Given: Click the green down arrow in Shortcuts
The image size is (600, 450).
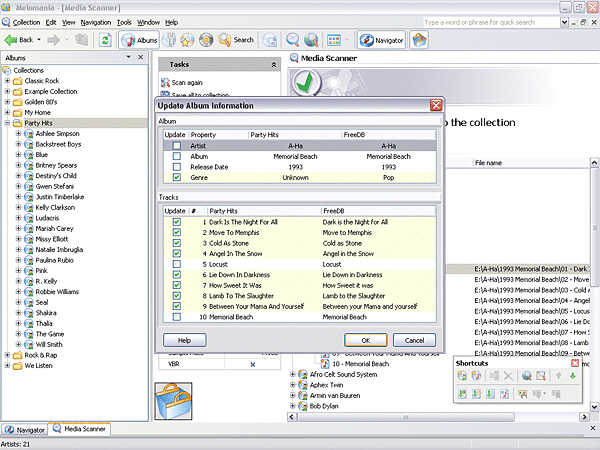Looking at the screenshot, I should pos(573,375).
